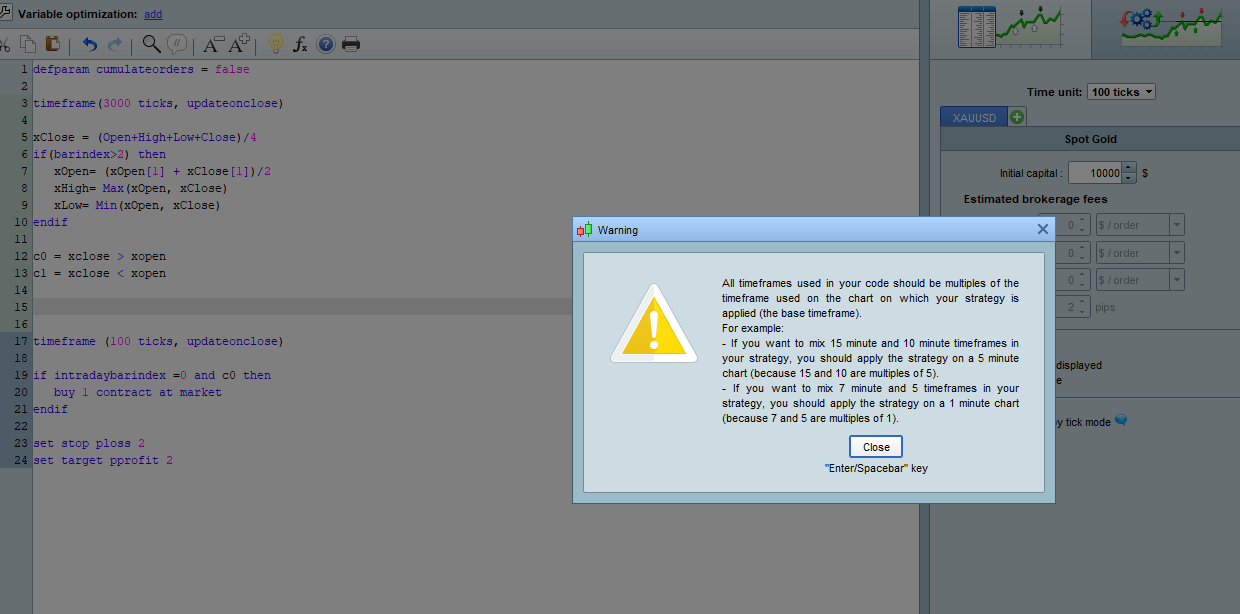The image size is (1240, 614).
Task: Open the function library (fx) icon
Action: click(300, 44)
